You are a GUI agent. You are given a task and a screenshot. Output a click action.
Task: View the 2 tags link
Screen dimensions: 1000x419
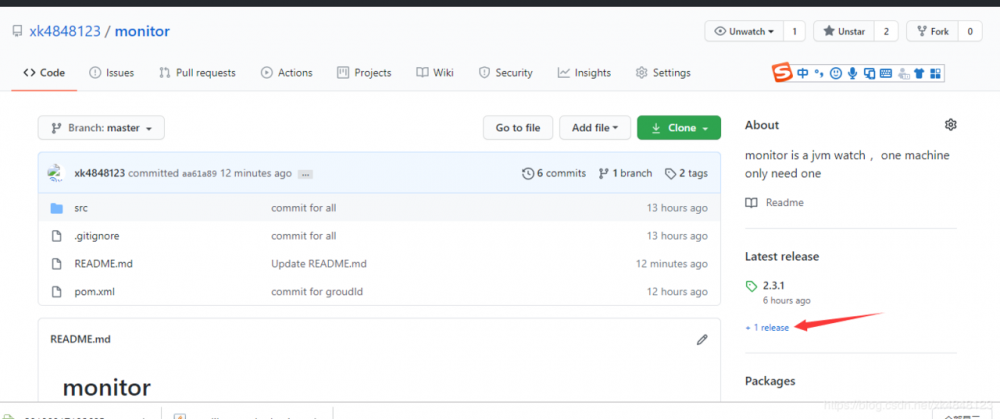[686, 173]
